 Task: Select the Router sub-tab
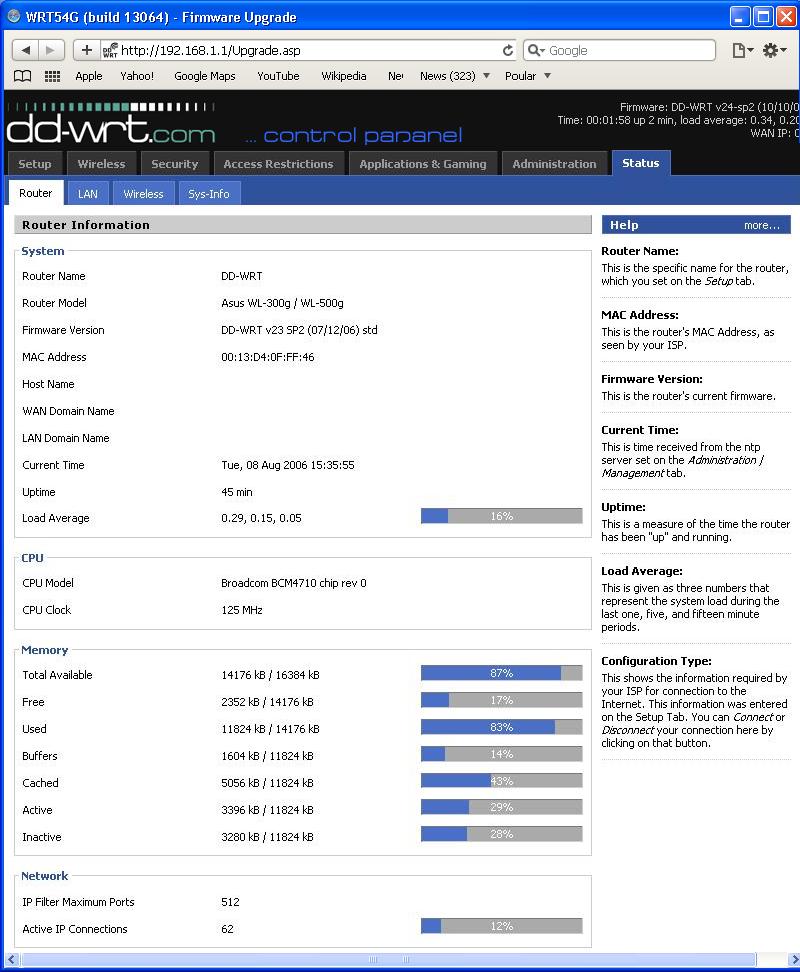[36, 193]
